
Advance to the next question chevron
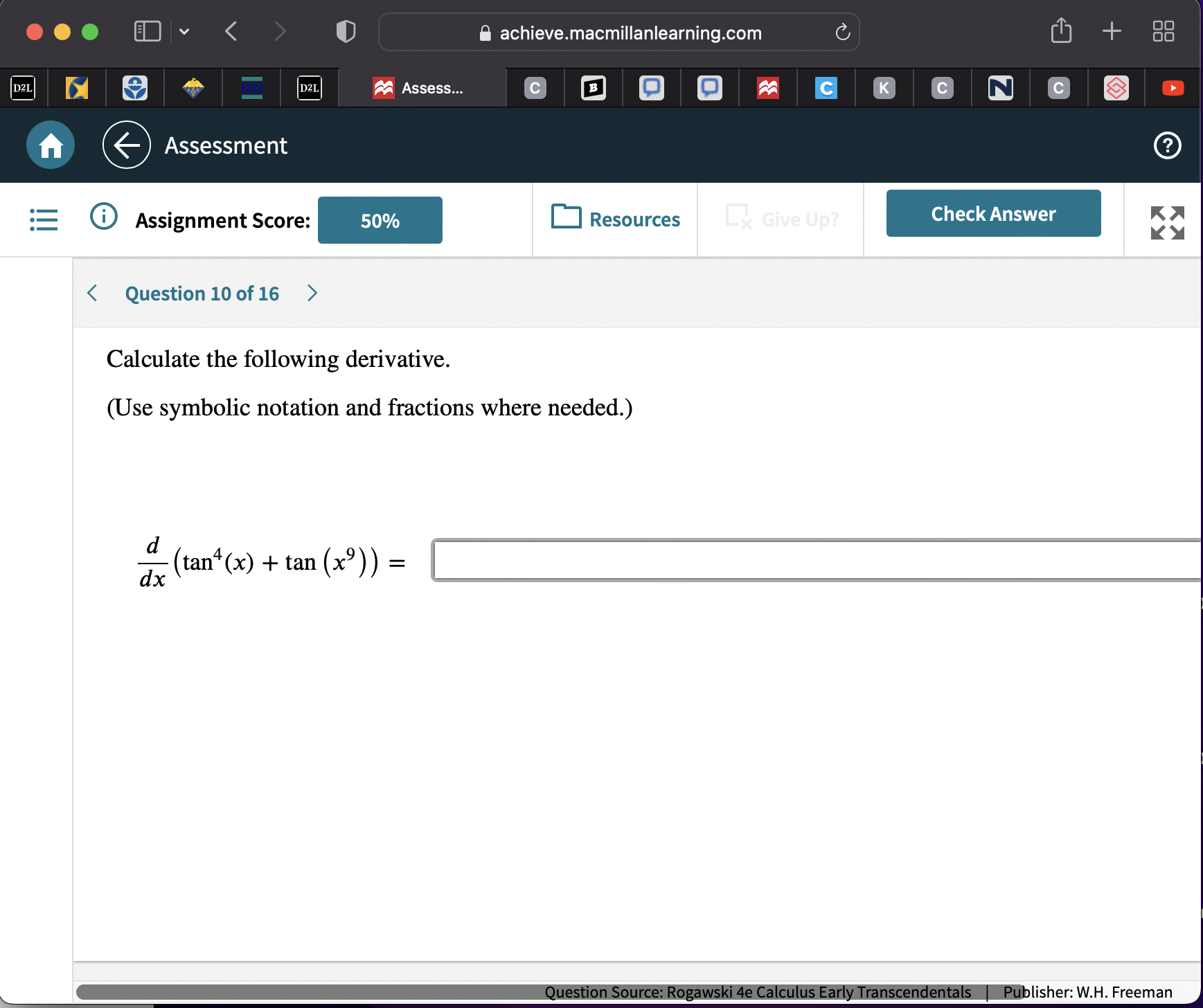pos(312,293)
